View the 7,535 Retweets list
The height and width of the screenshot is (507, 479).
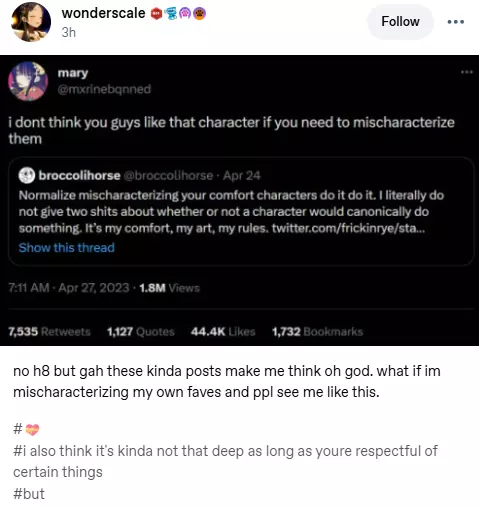pos(49,332)
